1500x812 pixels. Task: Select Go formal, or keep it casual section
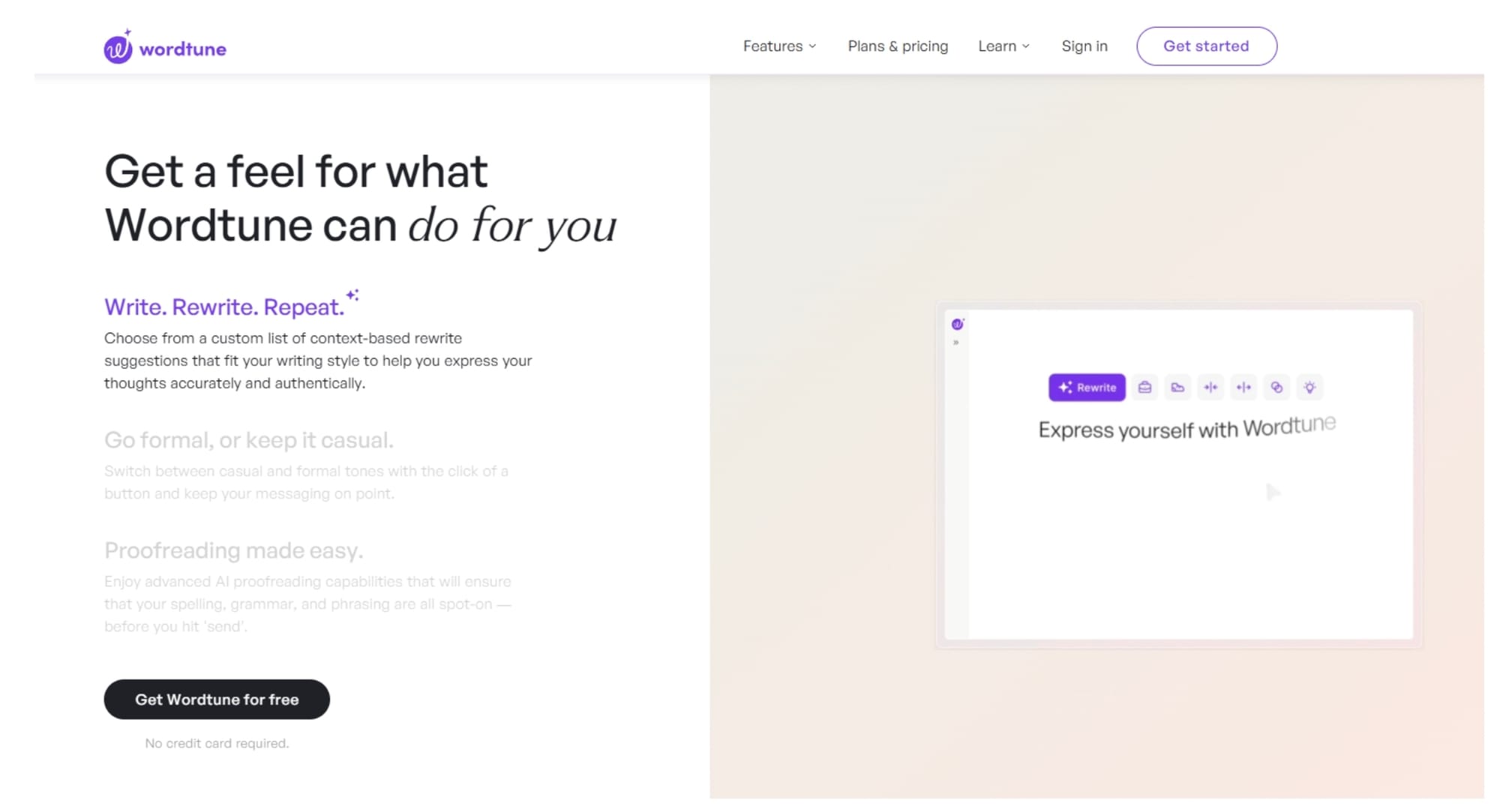click(248, 440)
